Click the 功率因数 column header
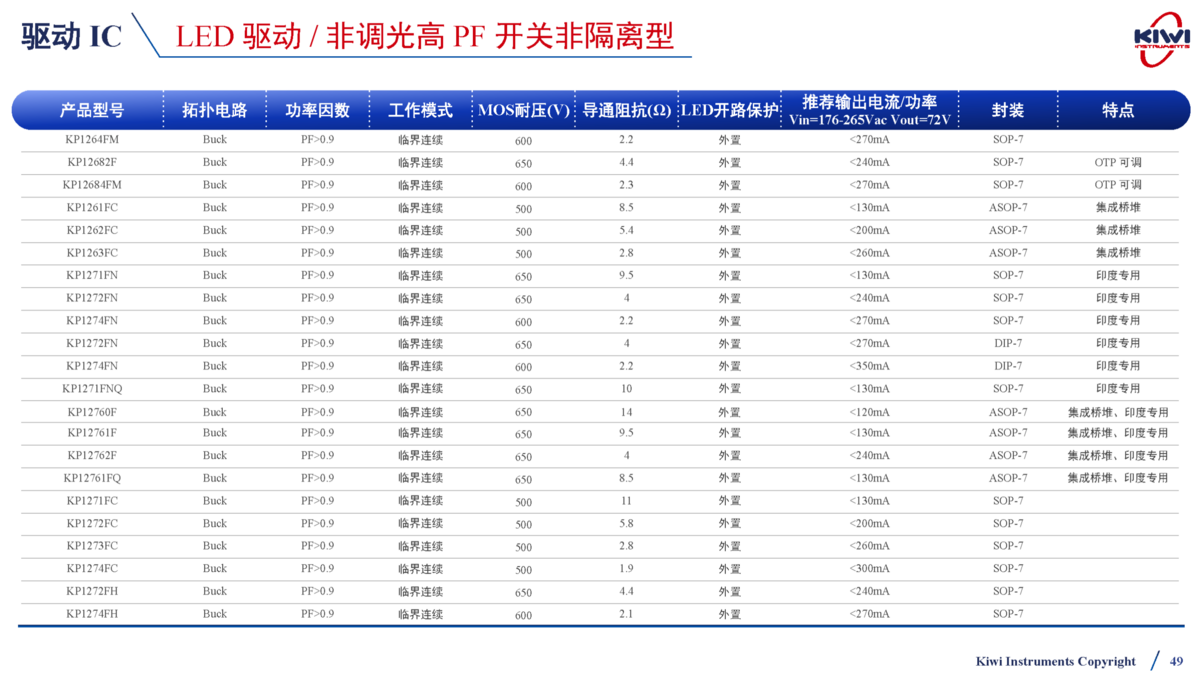 (x=317, y=110)
